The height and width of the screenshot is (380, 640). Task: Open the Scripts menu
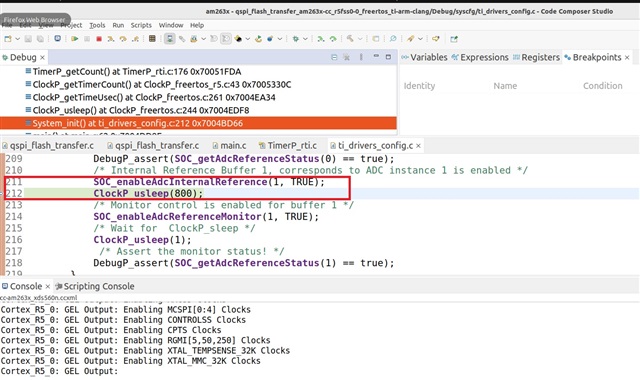141,25
